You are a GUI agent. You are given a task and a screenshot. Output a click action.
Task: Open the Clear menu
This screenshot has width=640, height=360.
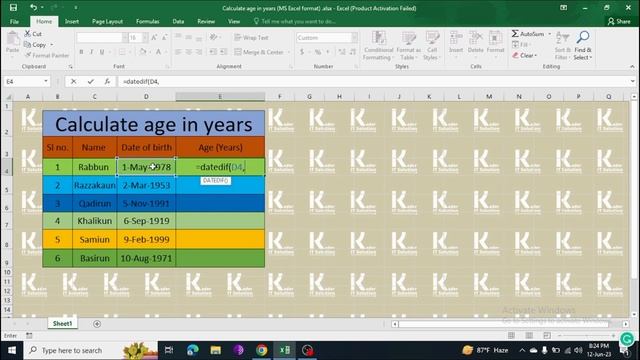[524, 55]
